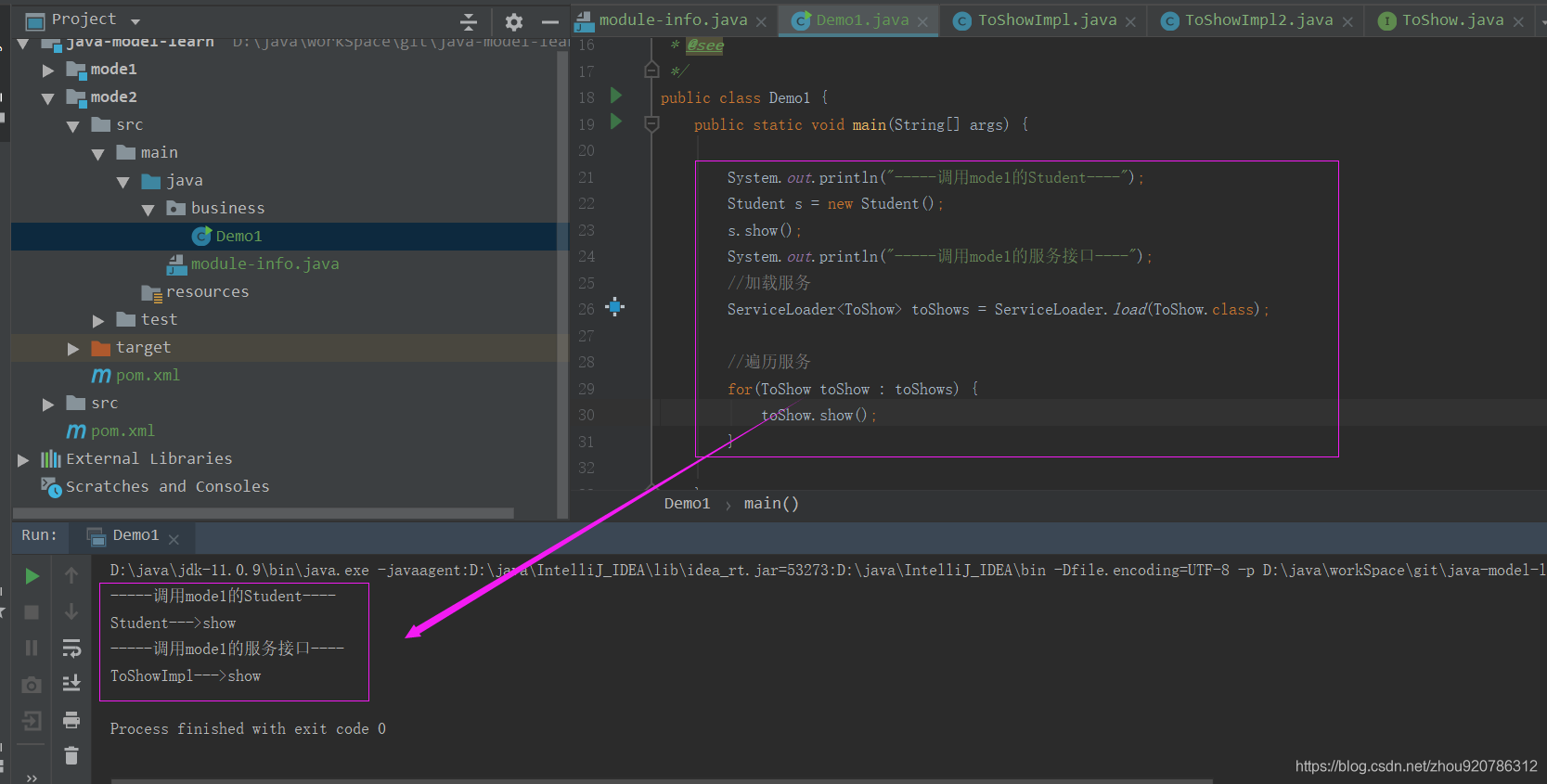
Task: Click the down stack trace arrow
Action: (x=71, y=612)
